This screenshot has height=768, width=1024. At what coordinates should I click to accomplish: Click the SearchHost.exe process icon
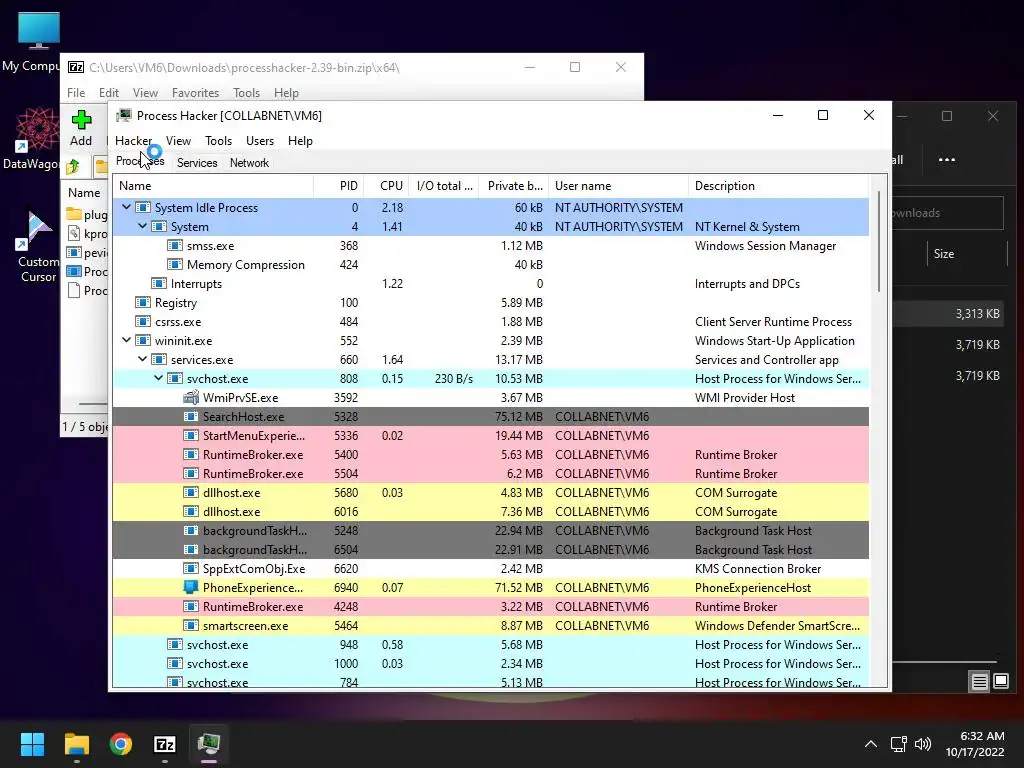(x=191, y=416)
